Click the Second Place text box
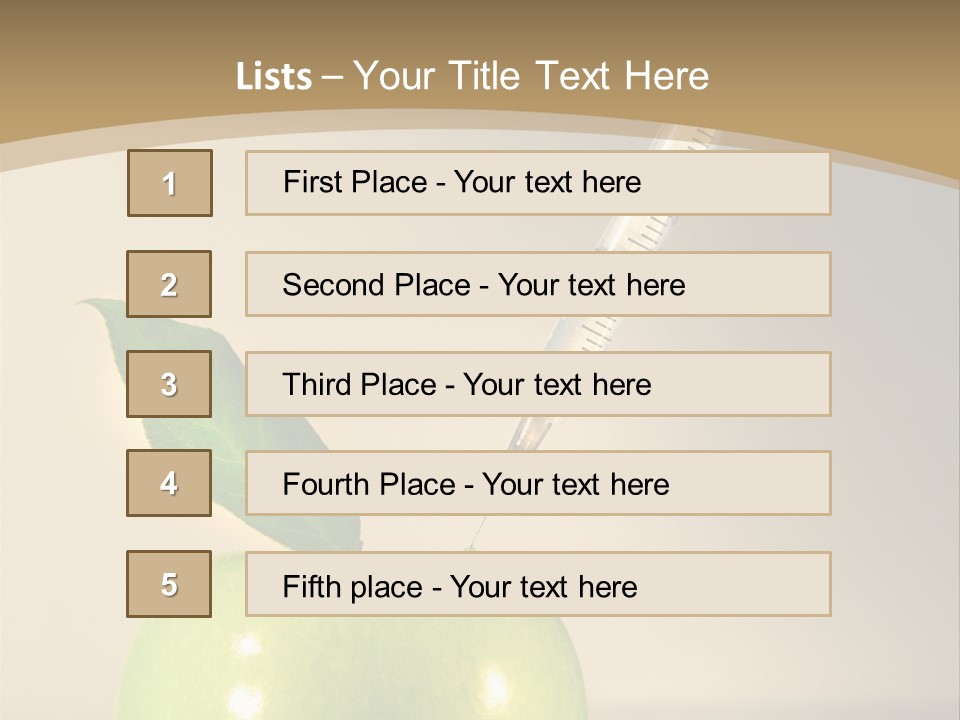The image size is (960, 720). click(538, 284)
